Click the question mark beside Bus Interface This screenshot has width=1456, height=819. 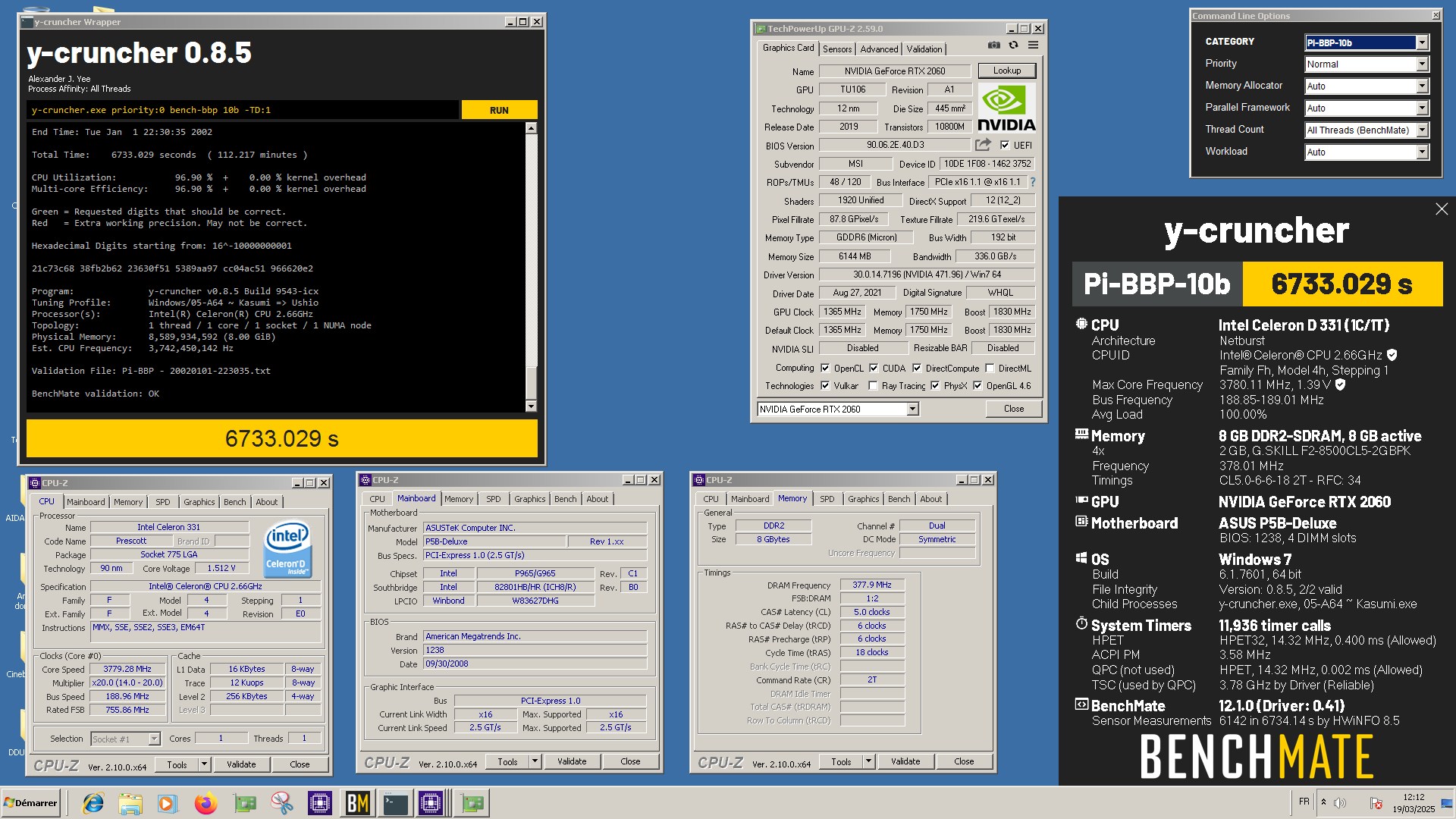1032,182
